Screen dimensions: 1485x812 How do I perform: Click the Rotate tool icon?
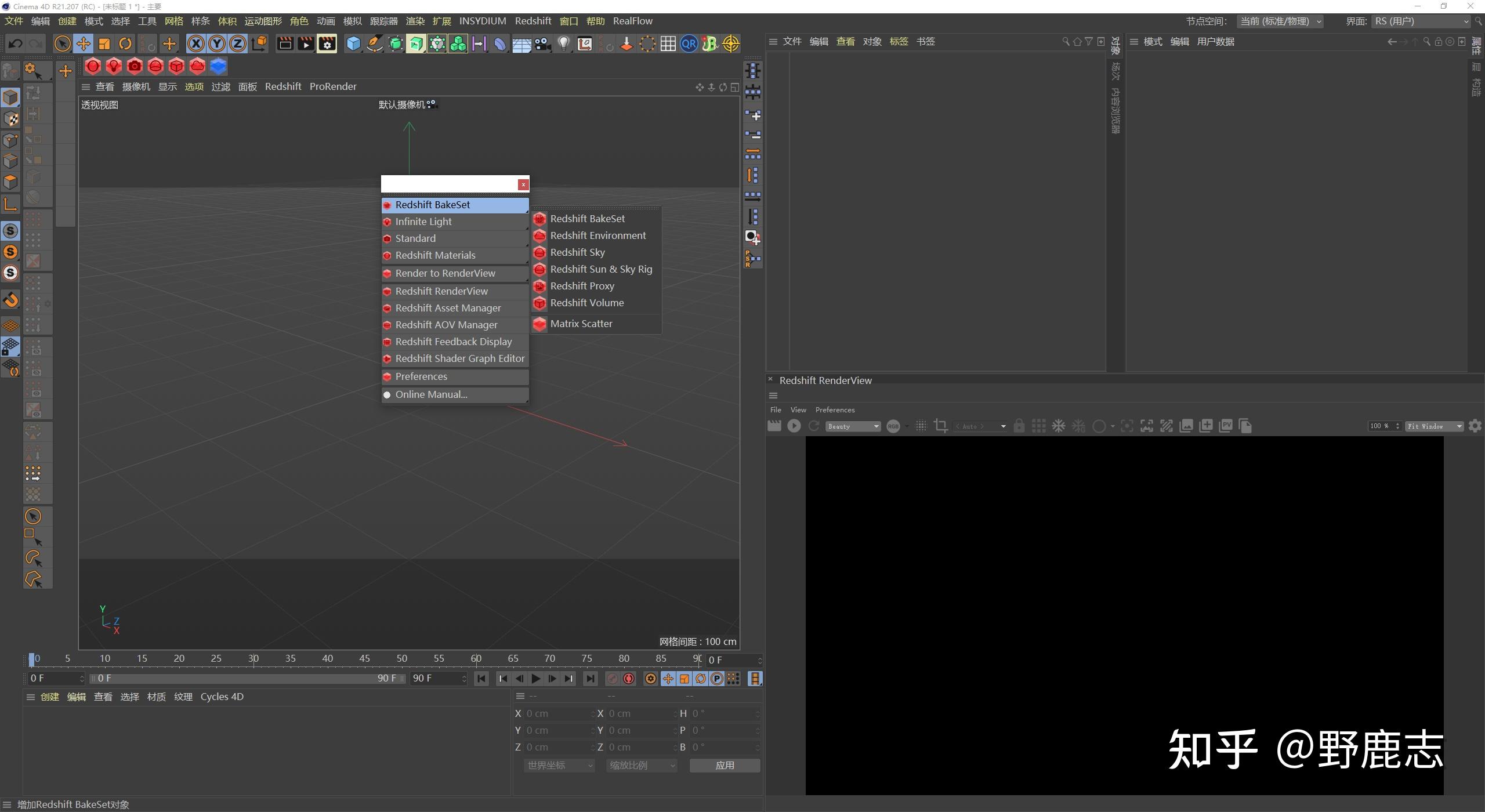tap(125, 43)
